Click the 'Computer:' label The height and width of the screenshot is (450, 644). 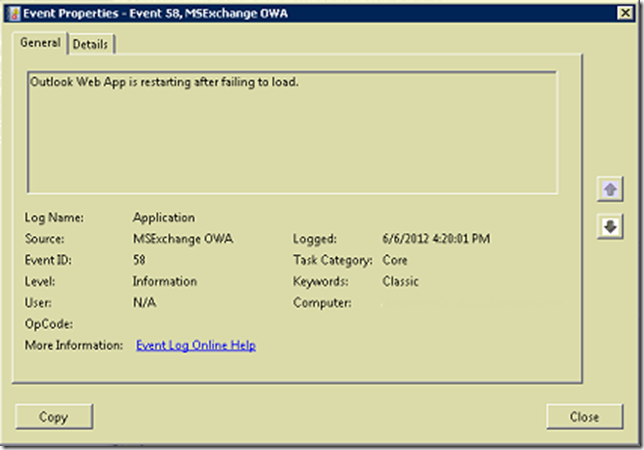(x=322, y=303)
